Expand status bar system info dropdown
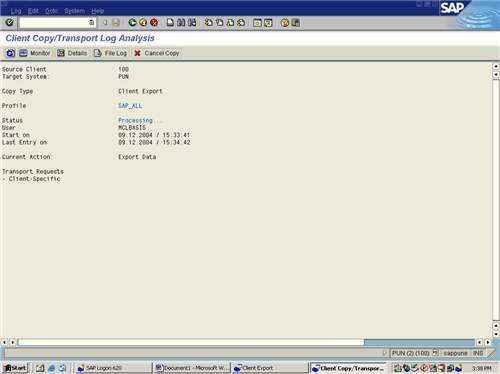 [x=435, y=353]
